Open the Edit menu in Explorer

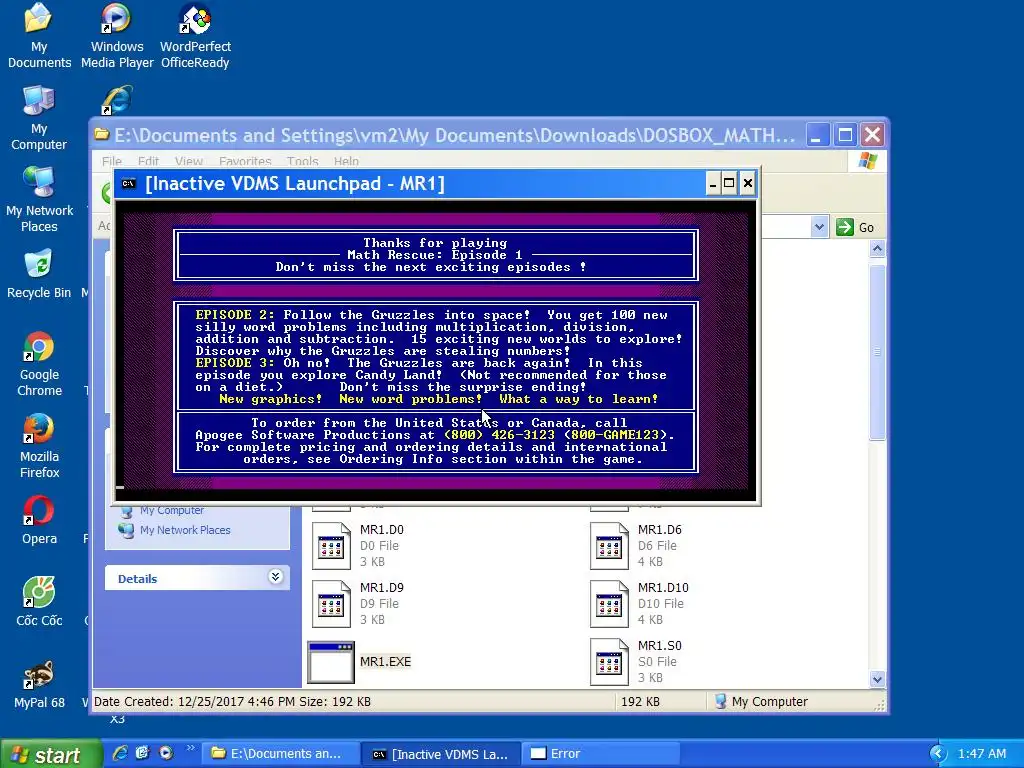tap(148, 161)
